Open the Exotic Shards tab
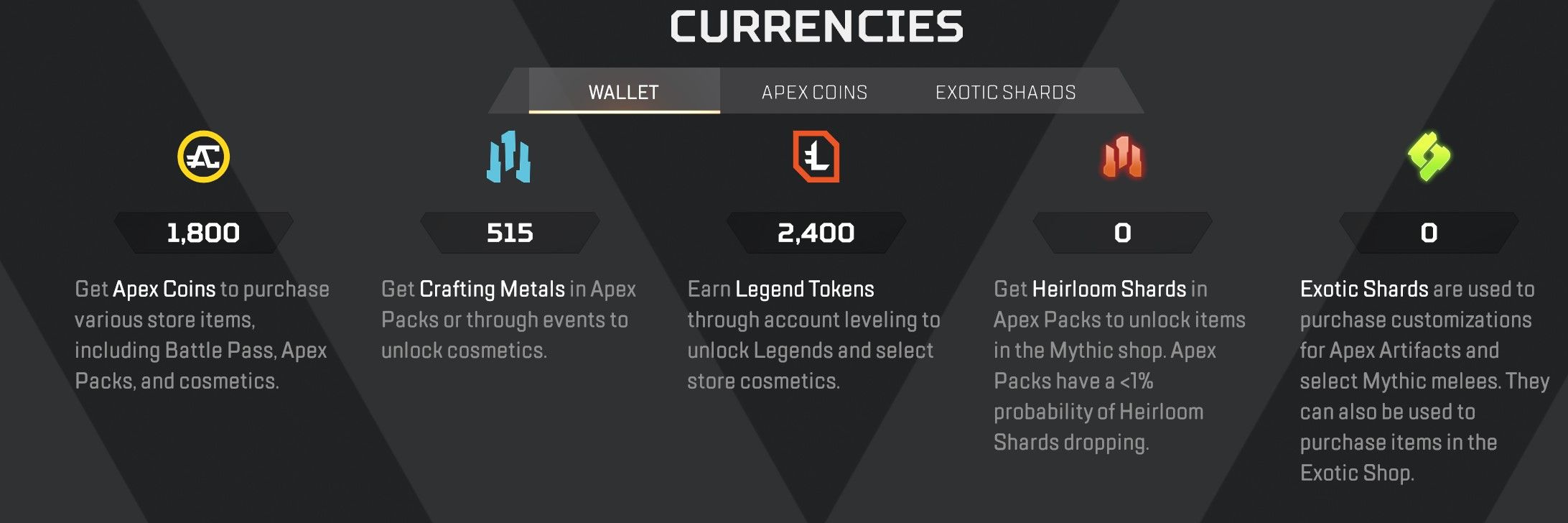The image size is (1568, 523). click(1005, 92)
